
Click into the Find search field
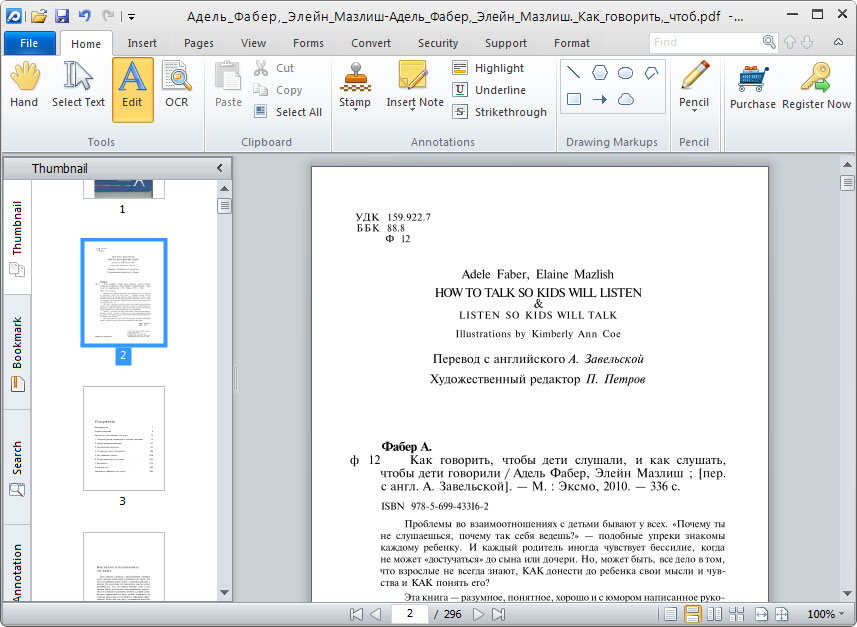(706, 42)
